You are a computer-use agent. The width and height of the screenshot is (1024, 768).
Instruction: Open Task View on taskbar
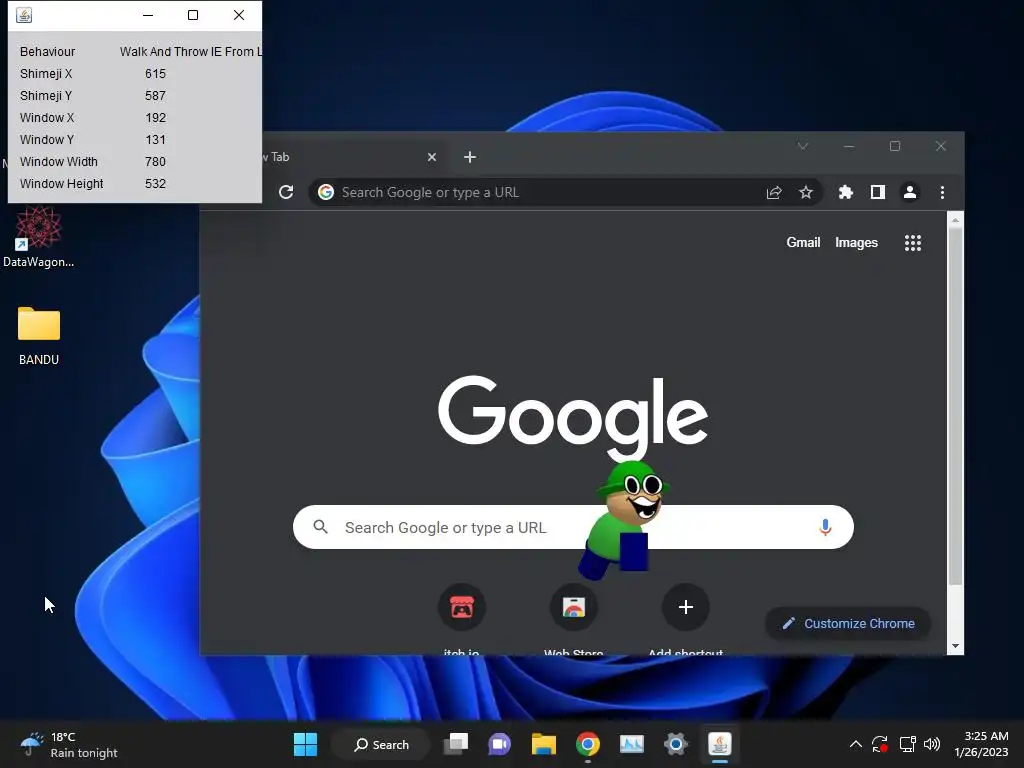456,744
